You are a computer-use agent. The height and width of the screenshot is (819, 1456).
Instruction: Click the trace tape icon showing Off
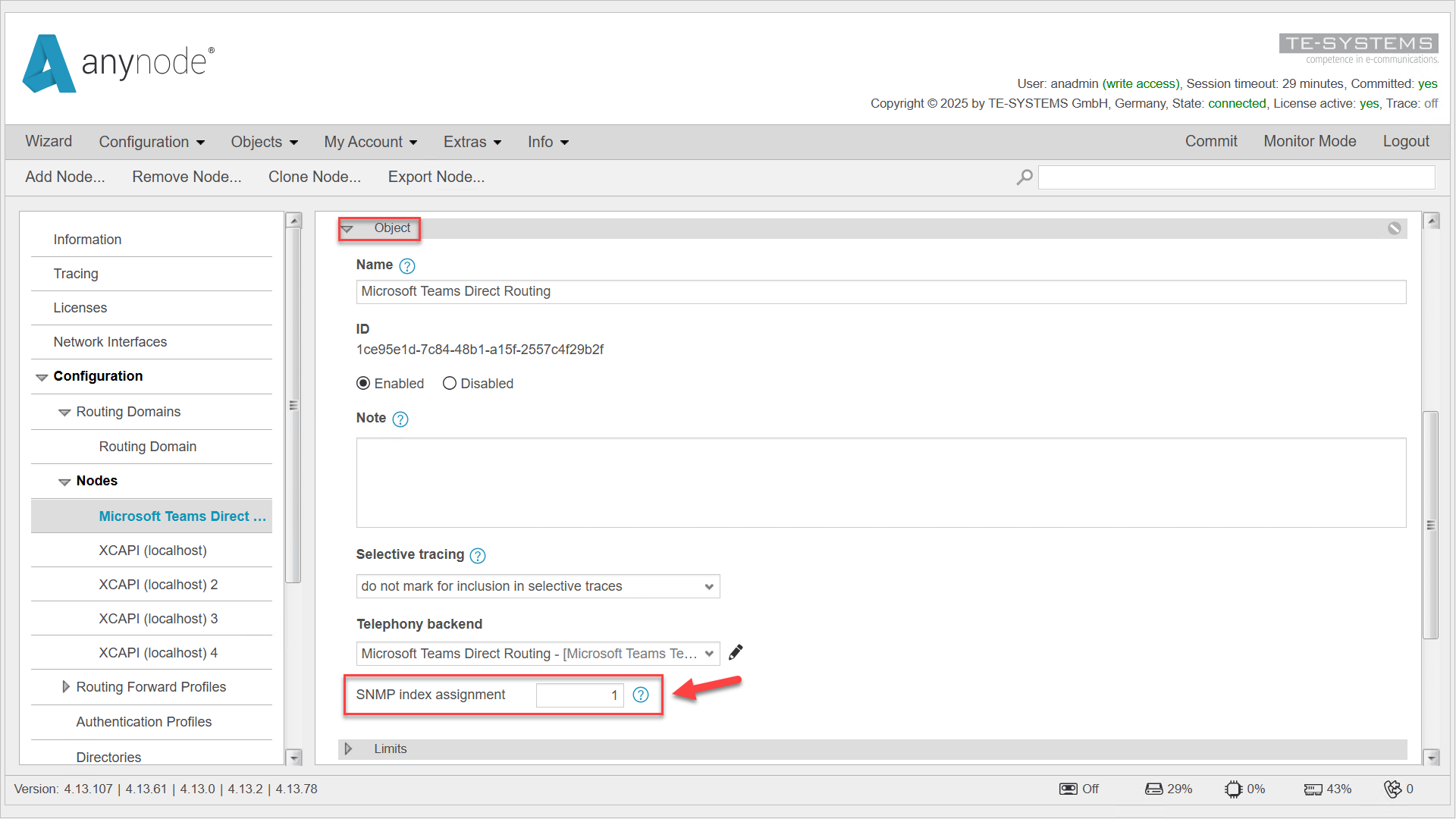point(1068,789)
